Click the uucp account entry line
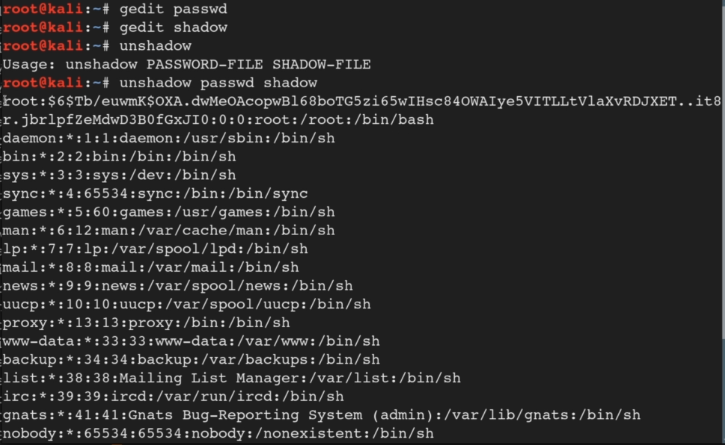 (x=187, y=304)
